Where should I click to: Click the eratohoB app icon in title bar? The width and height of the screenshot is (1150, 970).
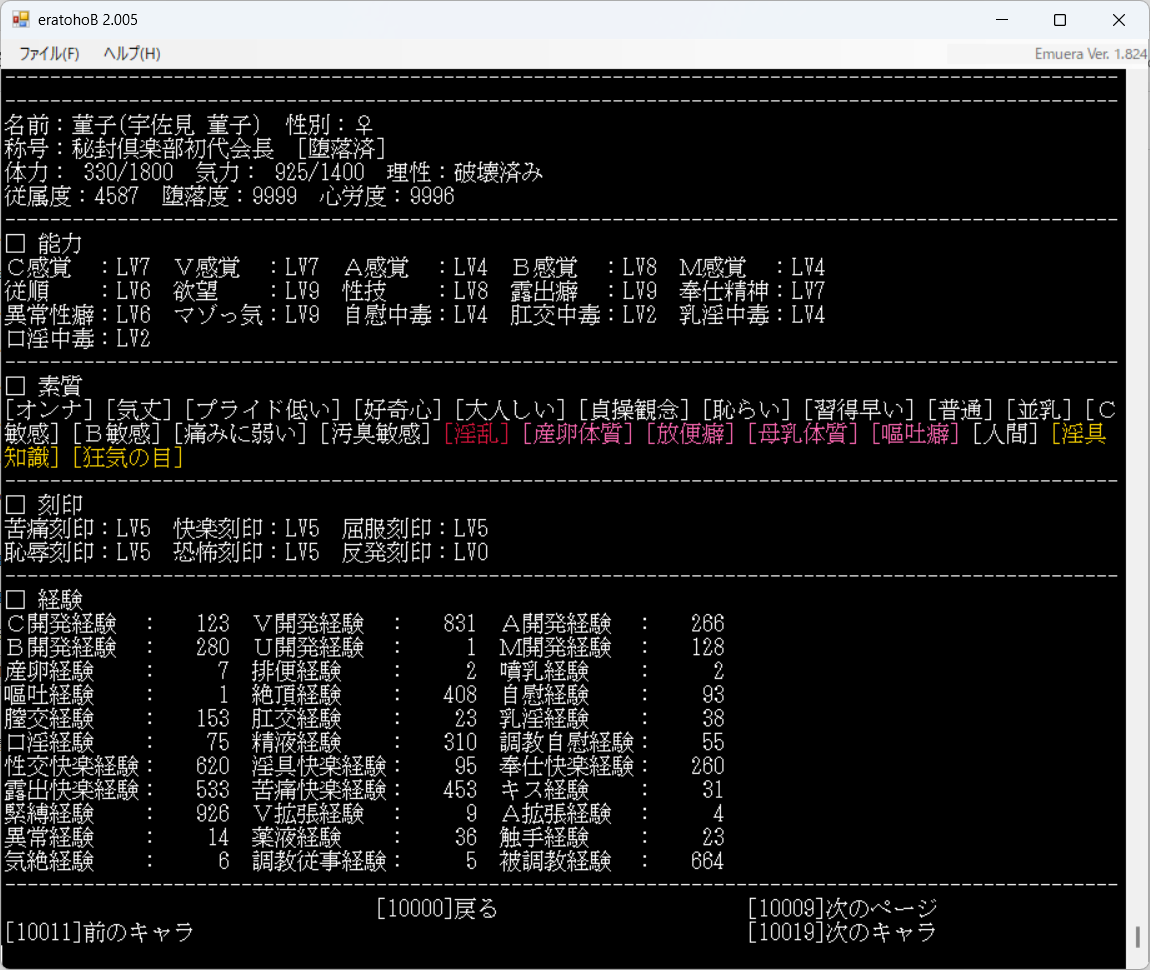point(20,20)
